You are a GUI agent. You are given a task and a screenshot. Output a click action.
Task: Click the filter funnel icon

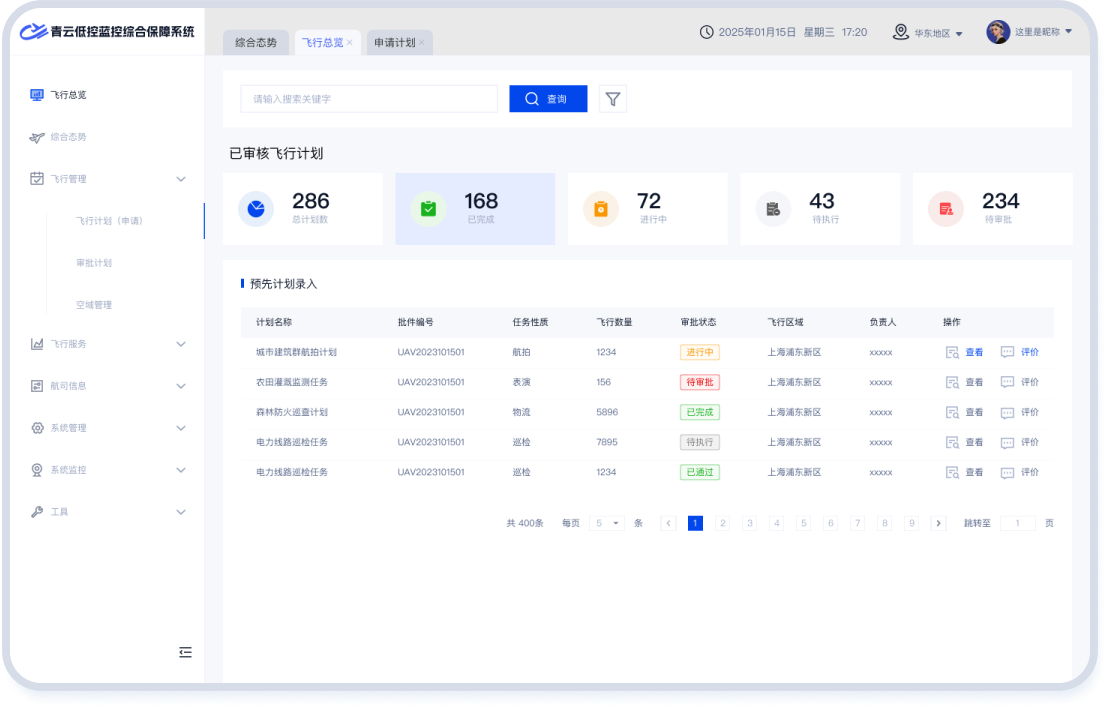(613, 99)
